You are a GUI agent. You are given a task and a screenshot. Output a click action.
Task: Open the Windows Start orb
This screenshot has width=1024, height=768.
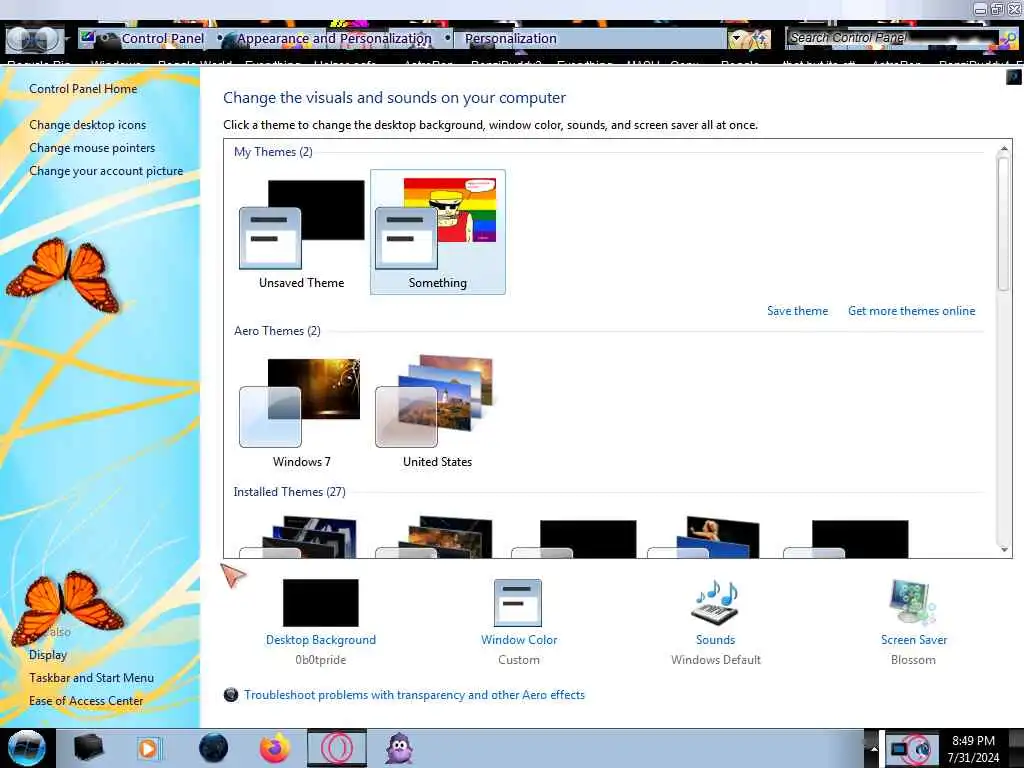pos(27,748)
